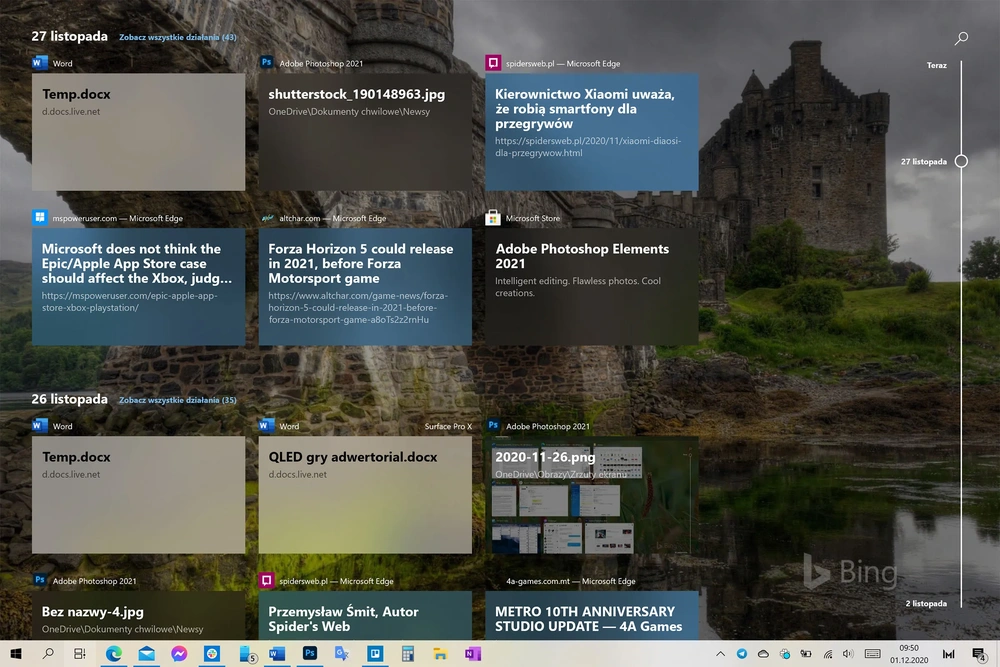Click Photoshop icon above Bez nazwy-4.jpg

40,580
